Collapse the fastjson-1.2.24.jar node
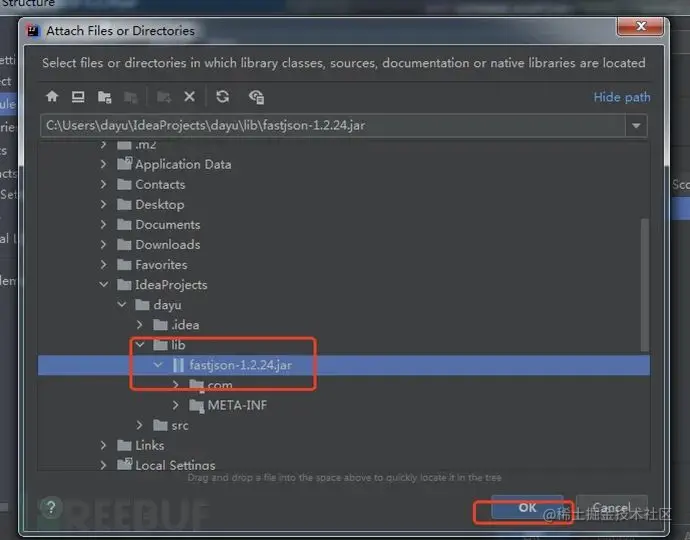Image resolution: width=690 pixels, height=540 pixels. [158, 365]
